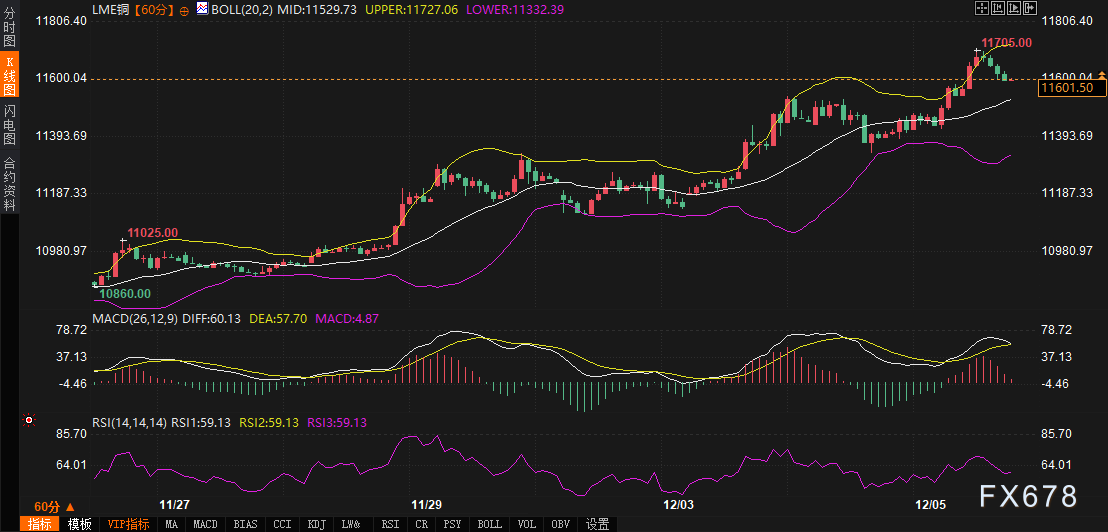Toggle the MACD indicator button

(x=205, y=524)
